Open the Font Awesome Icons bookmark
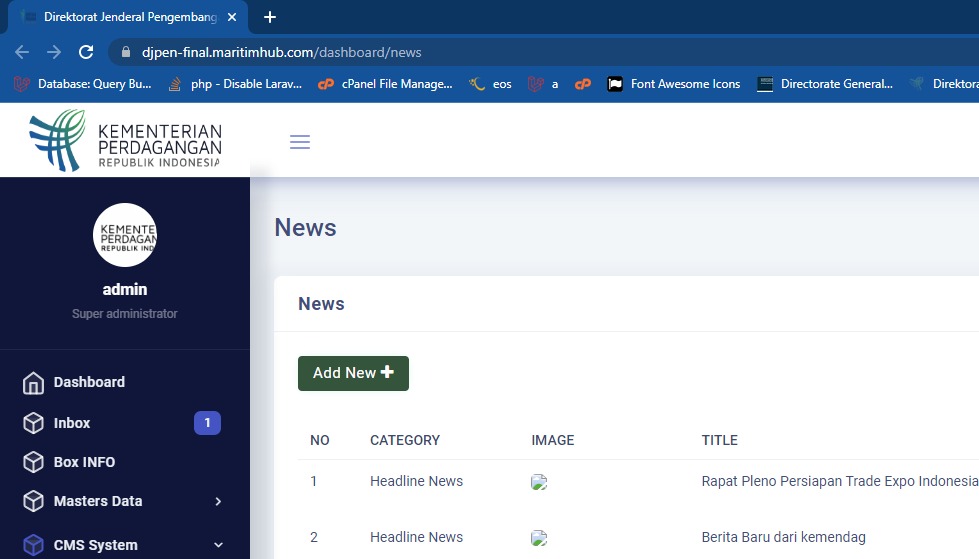Screen dimensions: 979x559 click(674, 84)
